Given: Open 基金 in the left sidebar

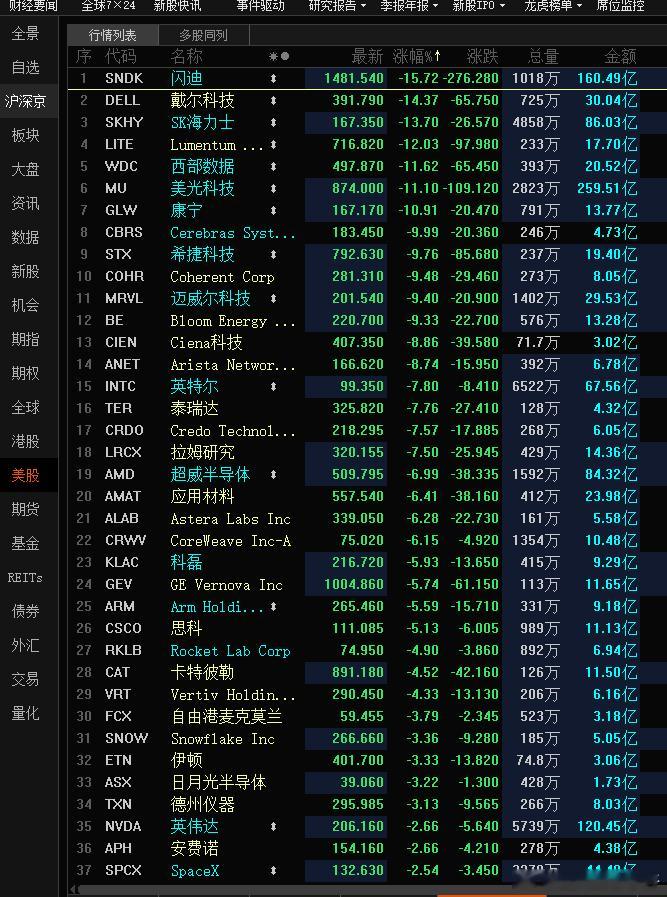Looking at the screenshot, I should (x=26, y=543).
